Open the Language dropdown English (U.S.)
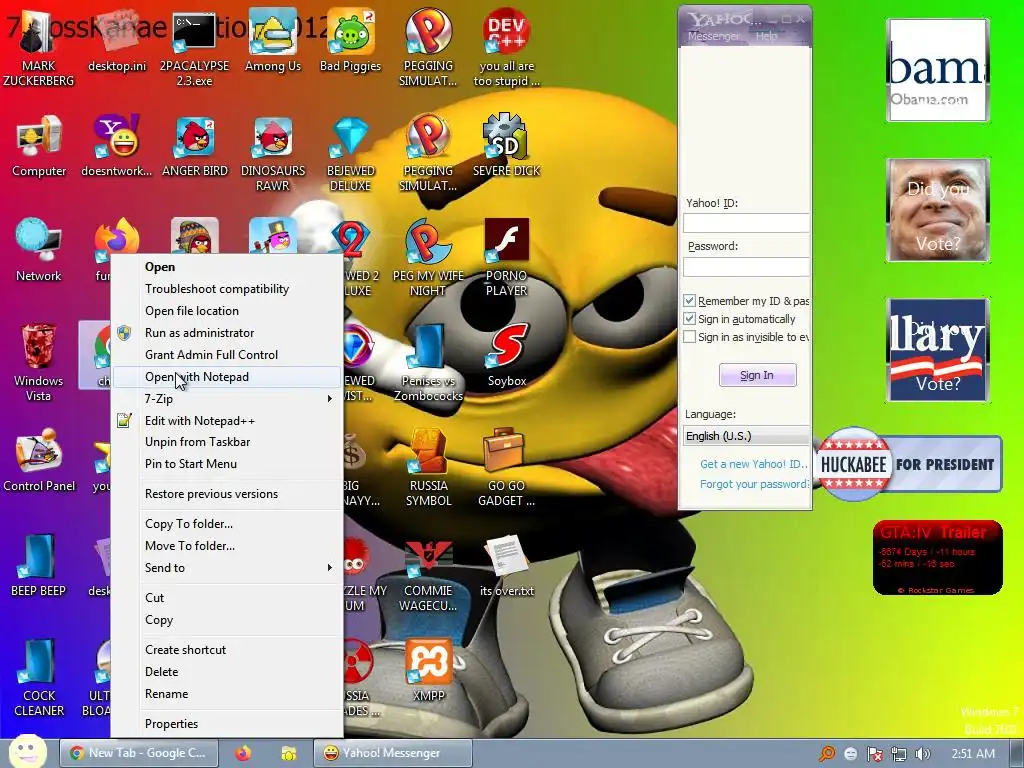 click(x=746, y=436)
